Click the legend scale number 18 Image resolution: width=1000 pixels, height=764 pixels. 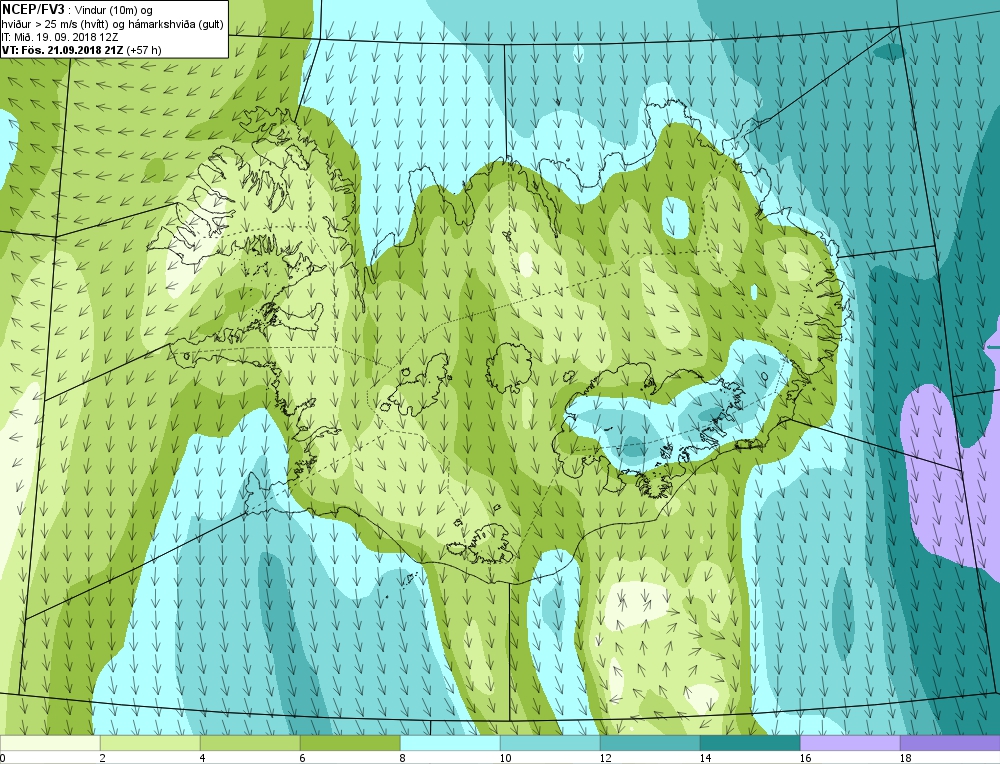pos(906,758)
